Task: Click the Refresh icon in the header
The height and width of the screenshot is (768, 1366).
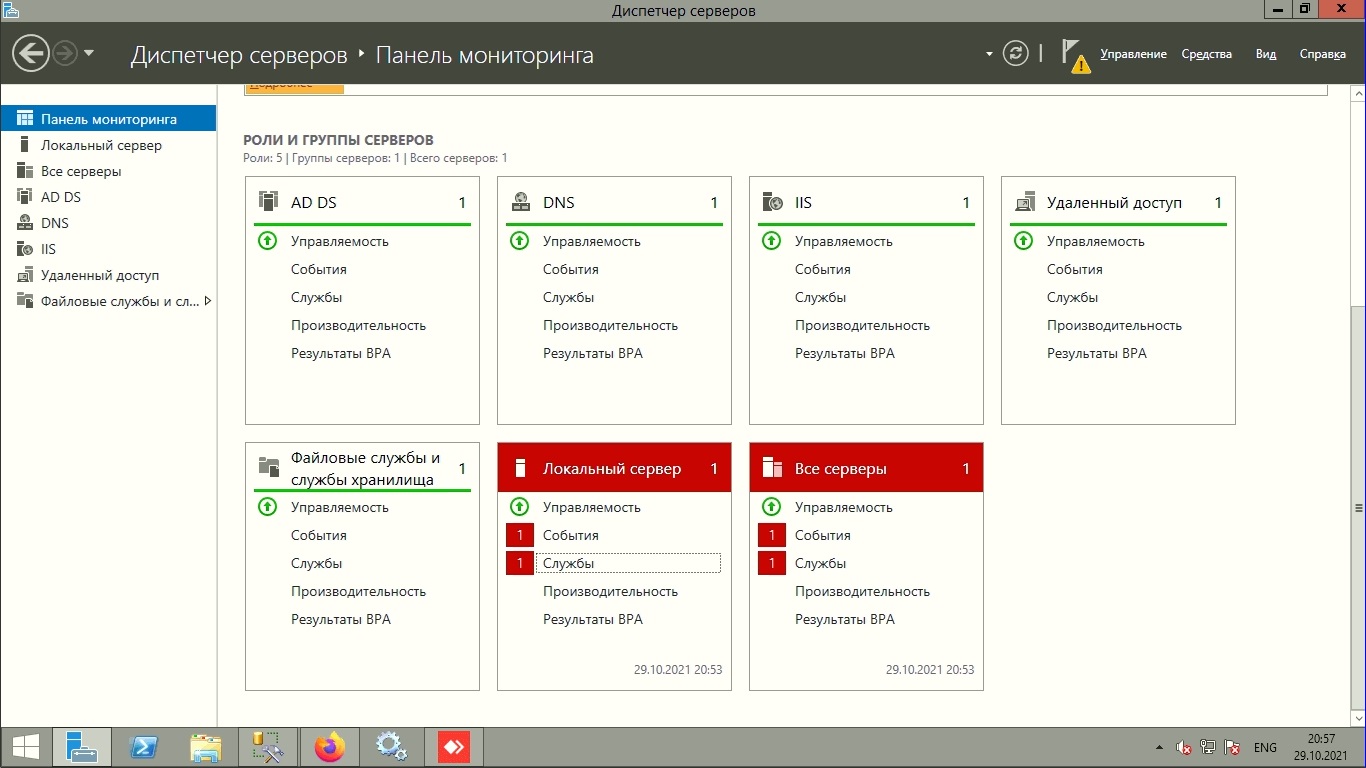Action: coord(1016,53)
